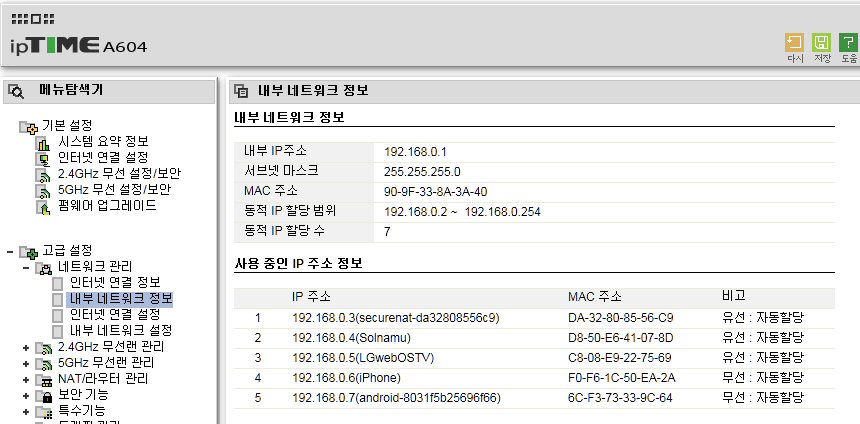Click the 네트워크 관리 folder icon
The image size is (860, 424).
pyautogui.click(x=43, y=269)
